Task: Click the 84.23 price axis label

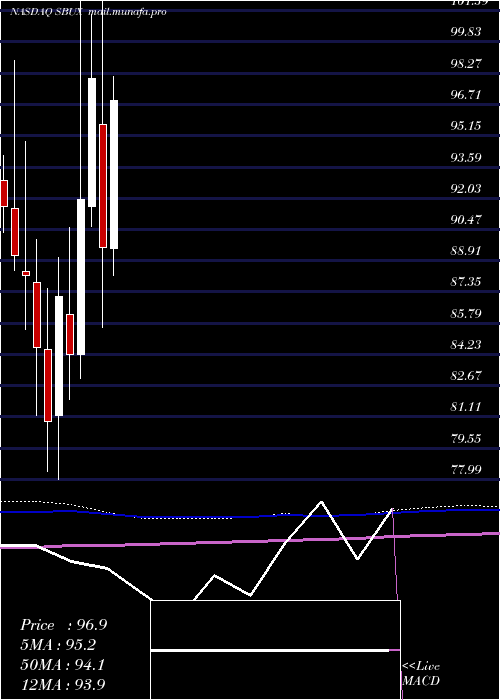Action: tap(466, 345)
